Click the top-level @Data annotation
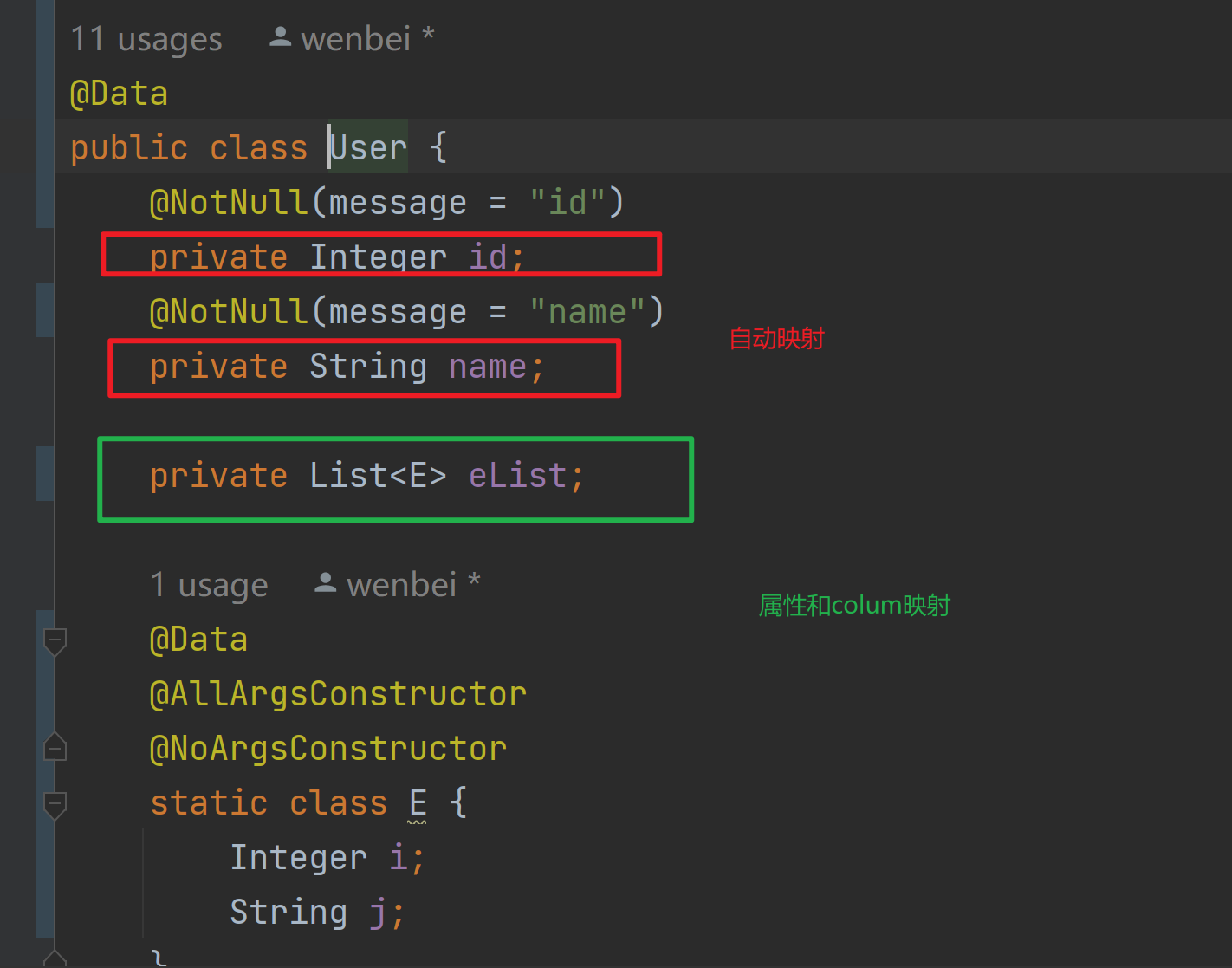1232x968 pixels. pos(119,94)
